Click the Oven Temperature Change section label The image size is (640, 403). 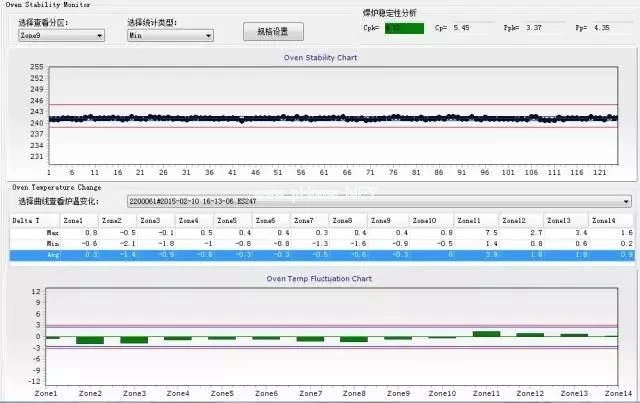pyautogui.click(x=57, y=187)
